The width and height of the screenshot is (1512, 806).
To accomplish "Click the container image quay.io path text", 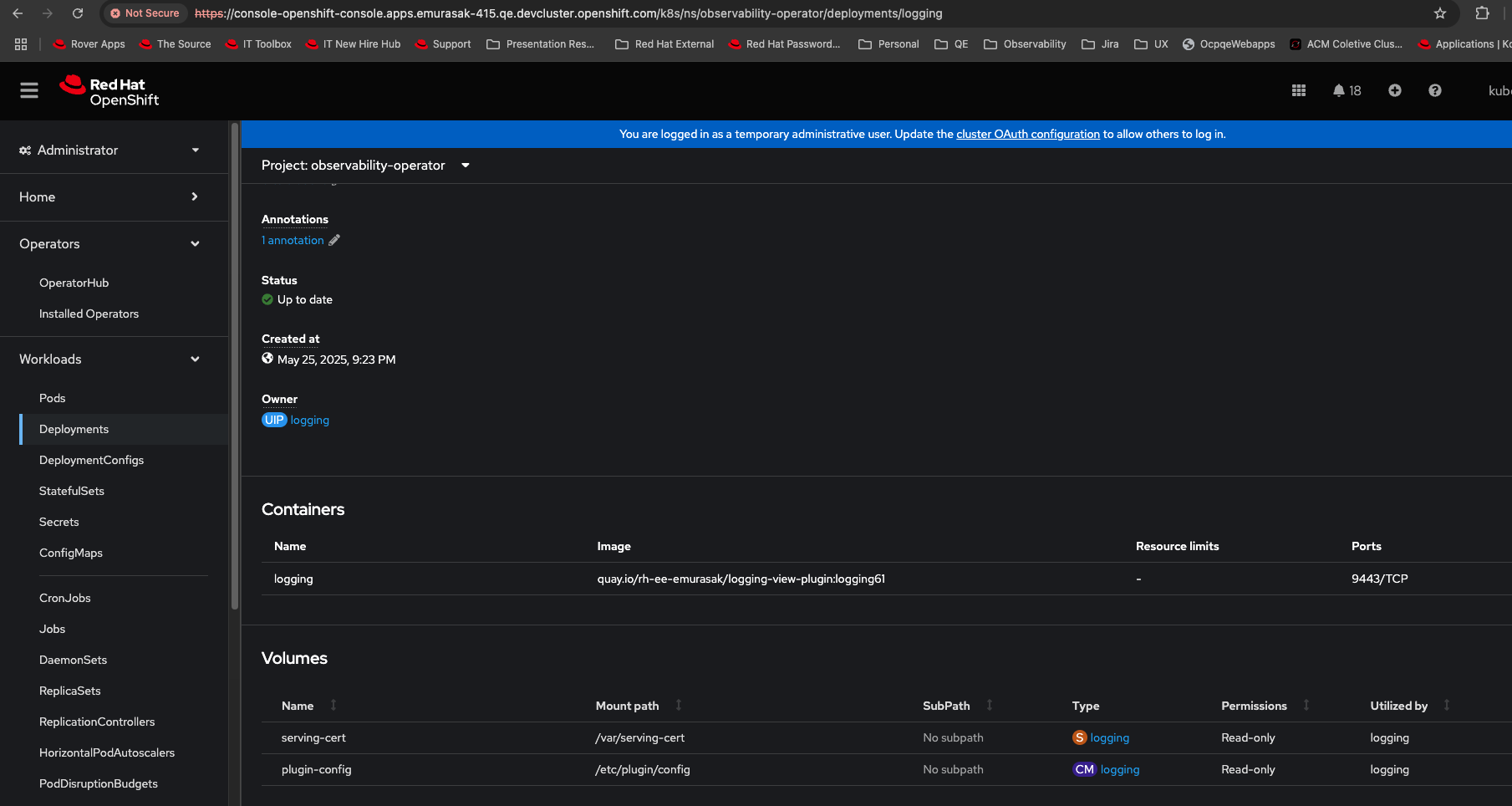I will click(741, 579).
